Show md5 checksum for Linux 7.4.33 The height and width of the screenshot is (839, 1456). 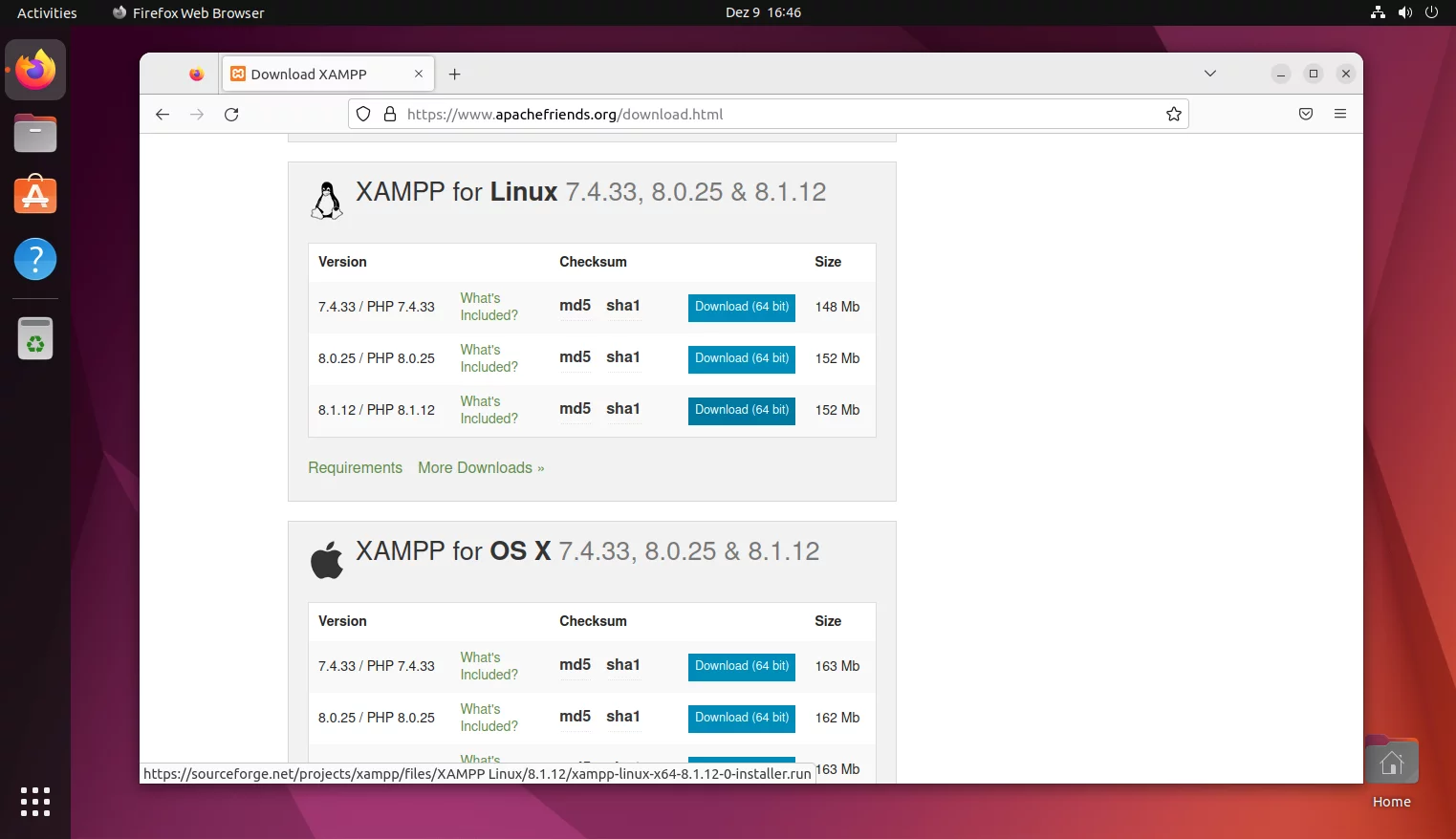(x=576, y=306)
